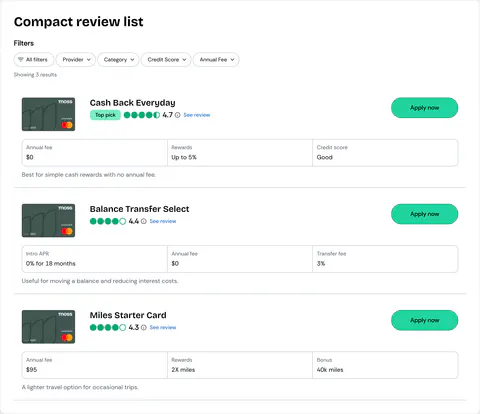Click 'A lighter travel option' description
Screen dimensions: 480x414
[80, 387]
